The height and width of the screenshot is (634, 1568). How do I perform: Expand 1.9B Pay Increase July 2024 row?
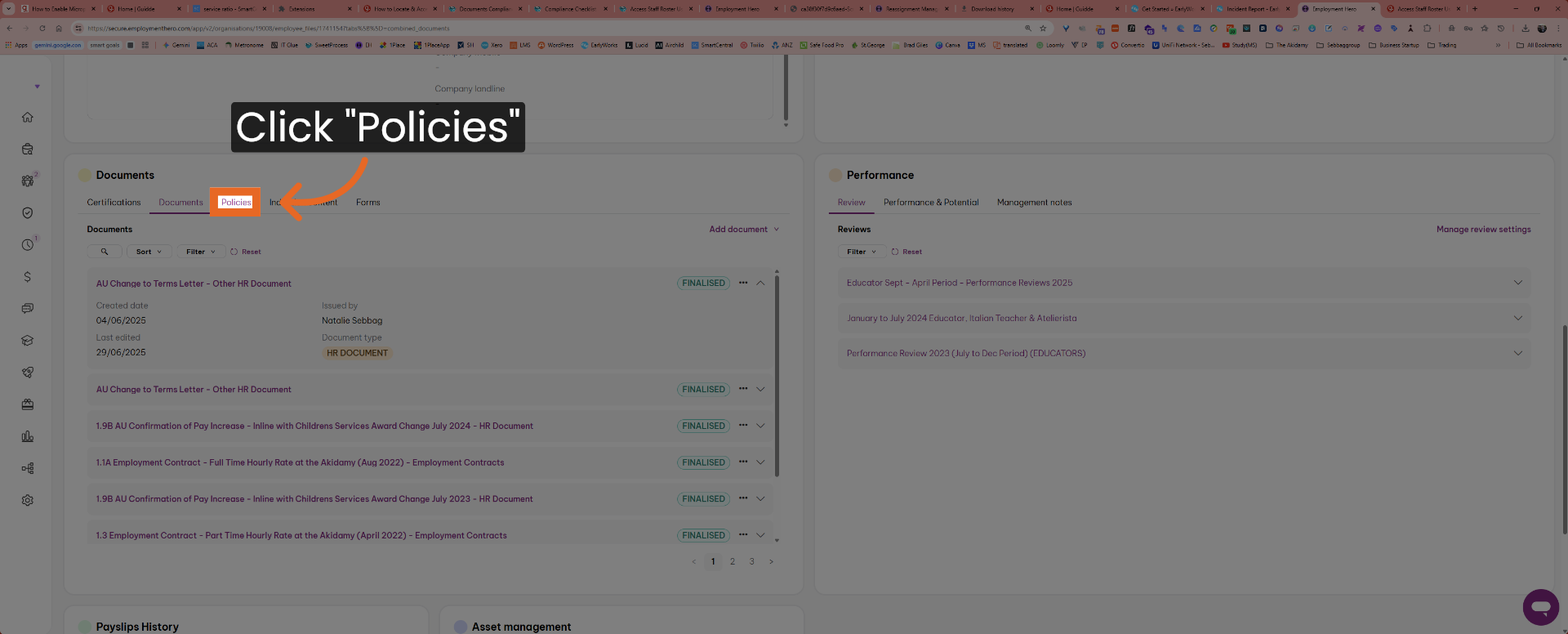pos(760,426)
